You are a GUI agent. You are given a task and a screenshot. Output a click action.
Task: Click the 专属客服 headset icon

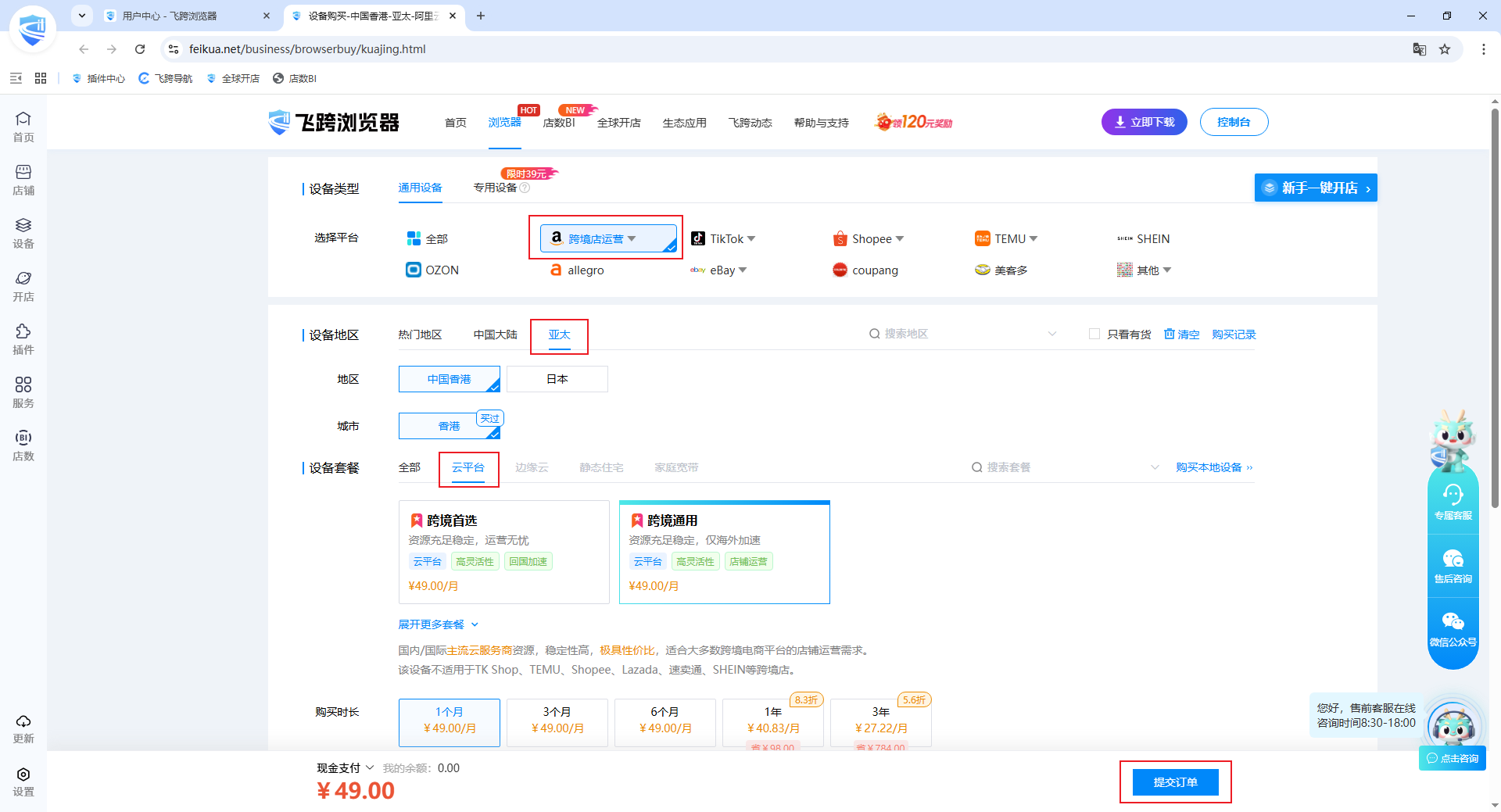1453,502
